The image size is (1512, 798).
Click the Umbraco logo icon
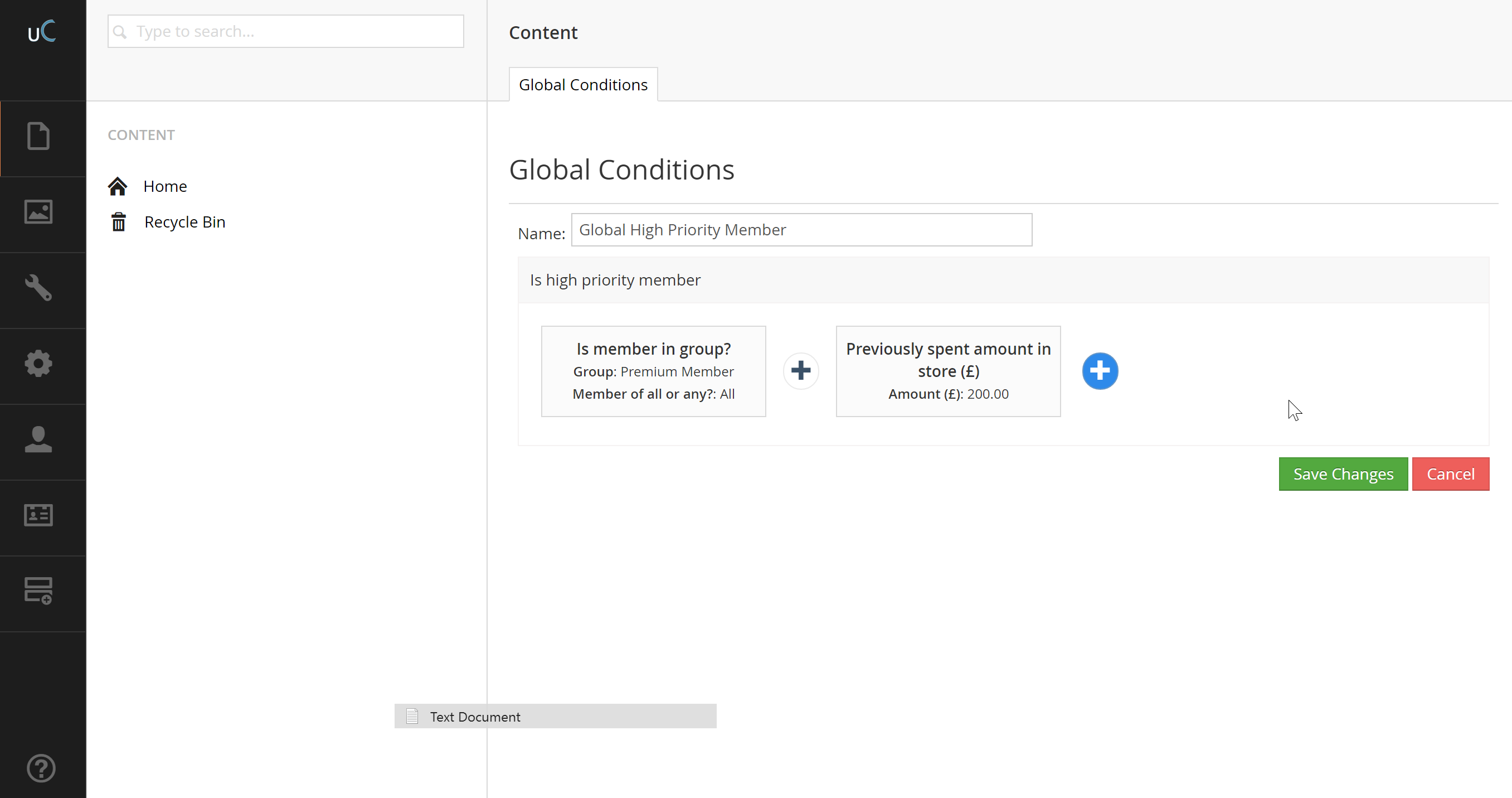pos(42,32)
